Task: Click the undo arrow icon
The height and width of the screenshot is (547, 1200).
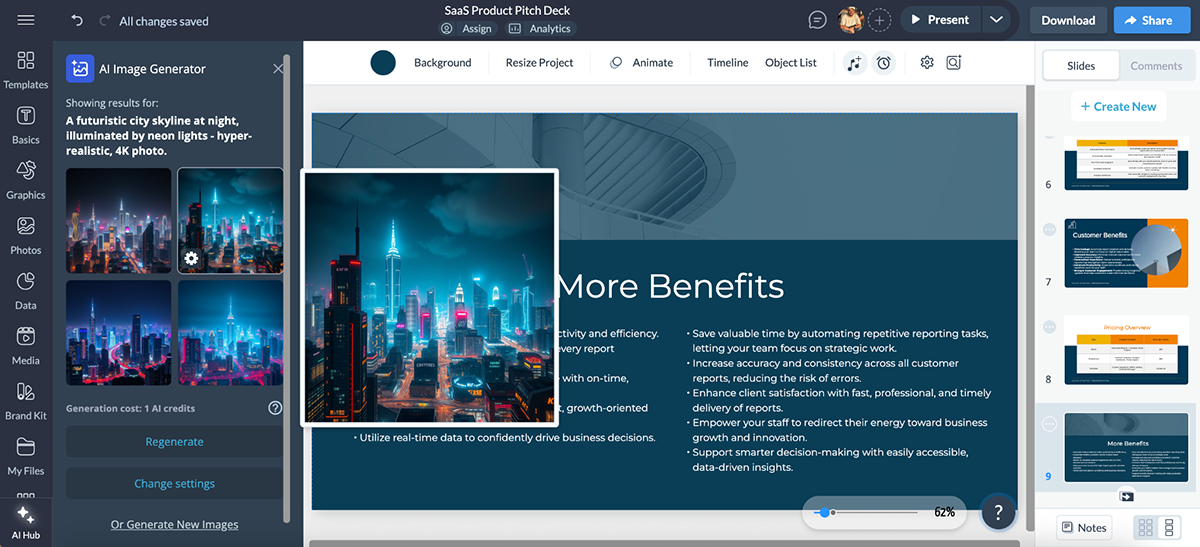Action: [78, 20]
